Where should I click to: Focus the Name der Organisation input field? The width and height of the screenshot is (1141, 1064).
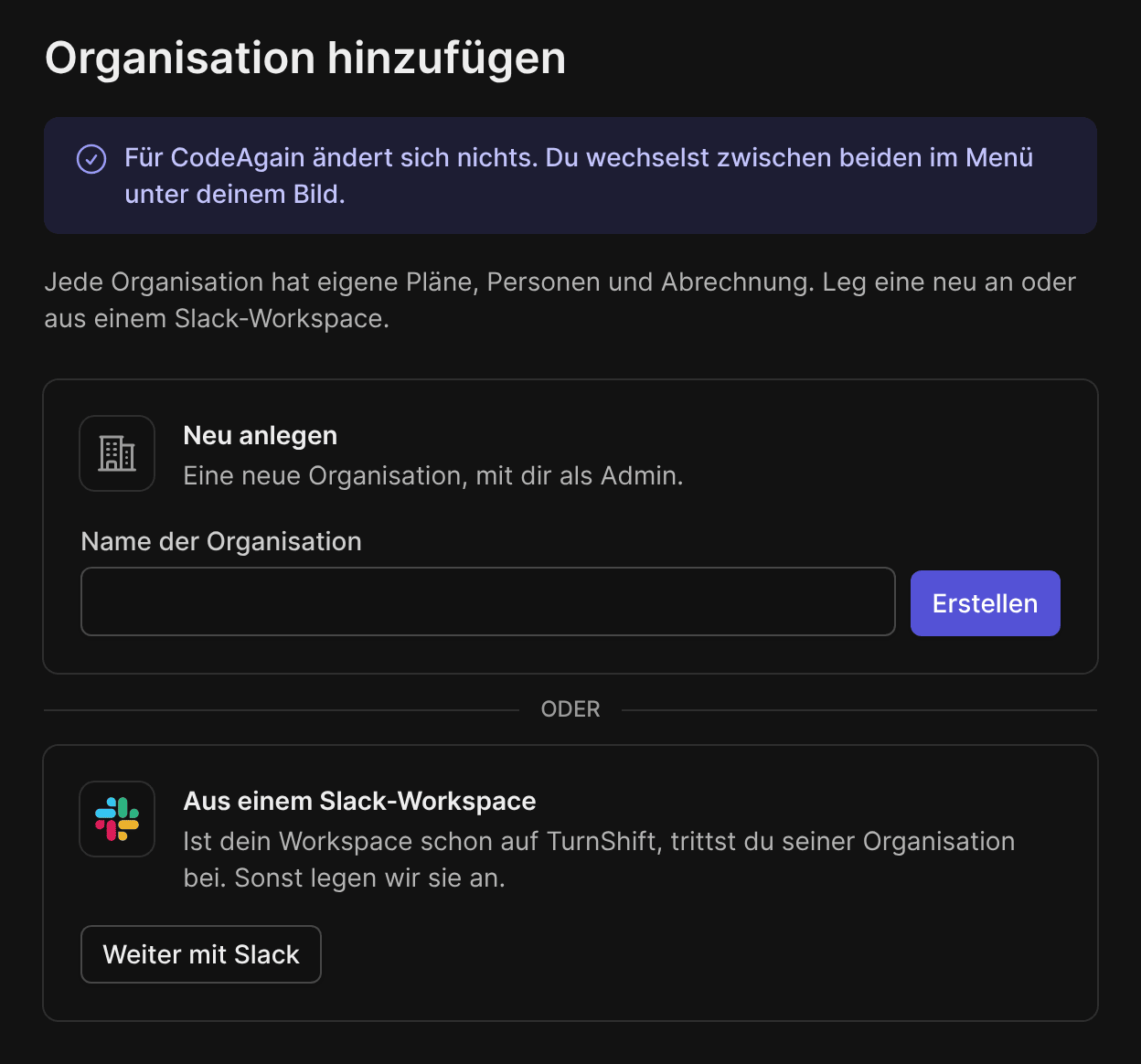coord(488,601)
